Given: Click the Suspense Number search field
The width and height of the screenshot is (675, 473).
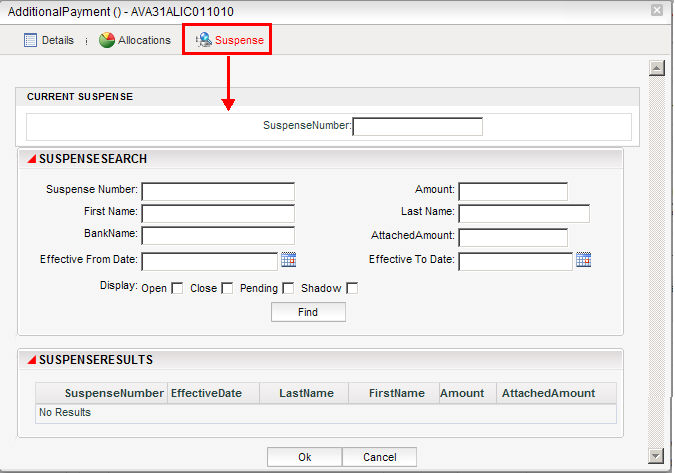Looking at the screenshot, I should (218, 192).
